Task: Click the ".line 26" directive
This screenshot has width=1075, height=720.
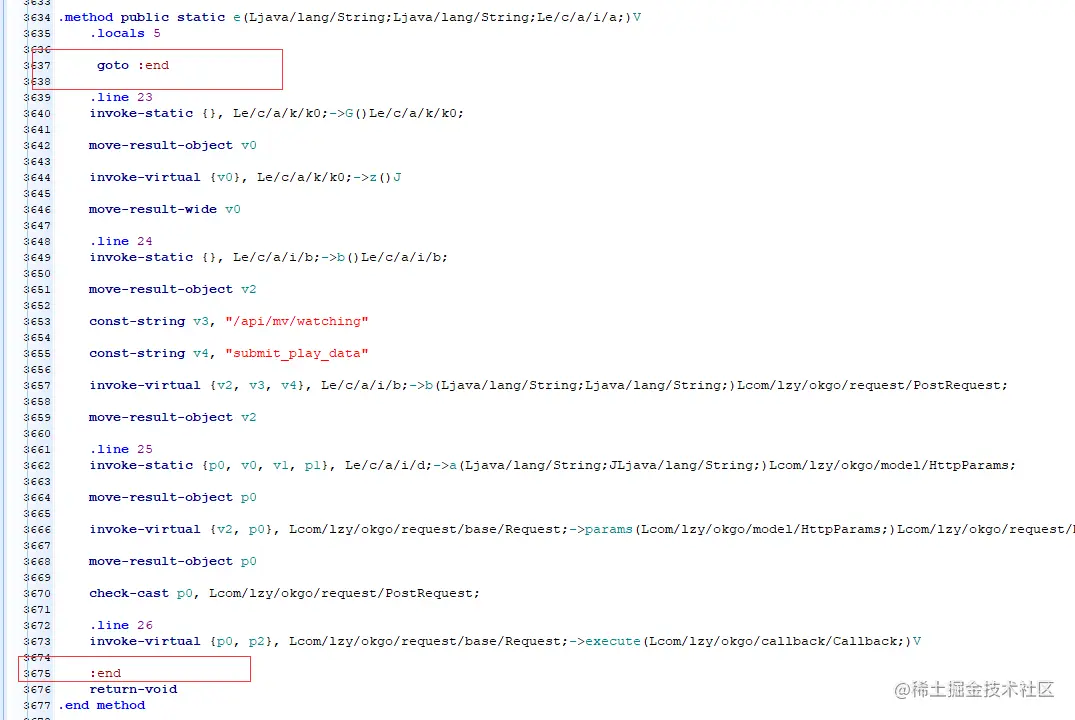Action: coord(121,625)
